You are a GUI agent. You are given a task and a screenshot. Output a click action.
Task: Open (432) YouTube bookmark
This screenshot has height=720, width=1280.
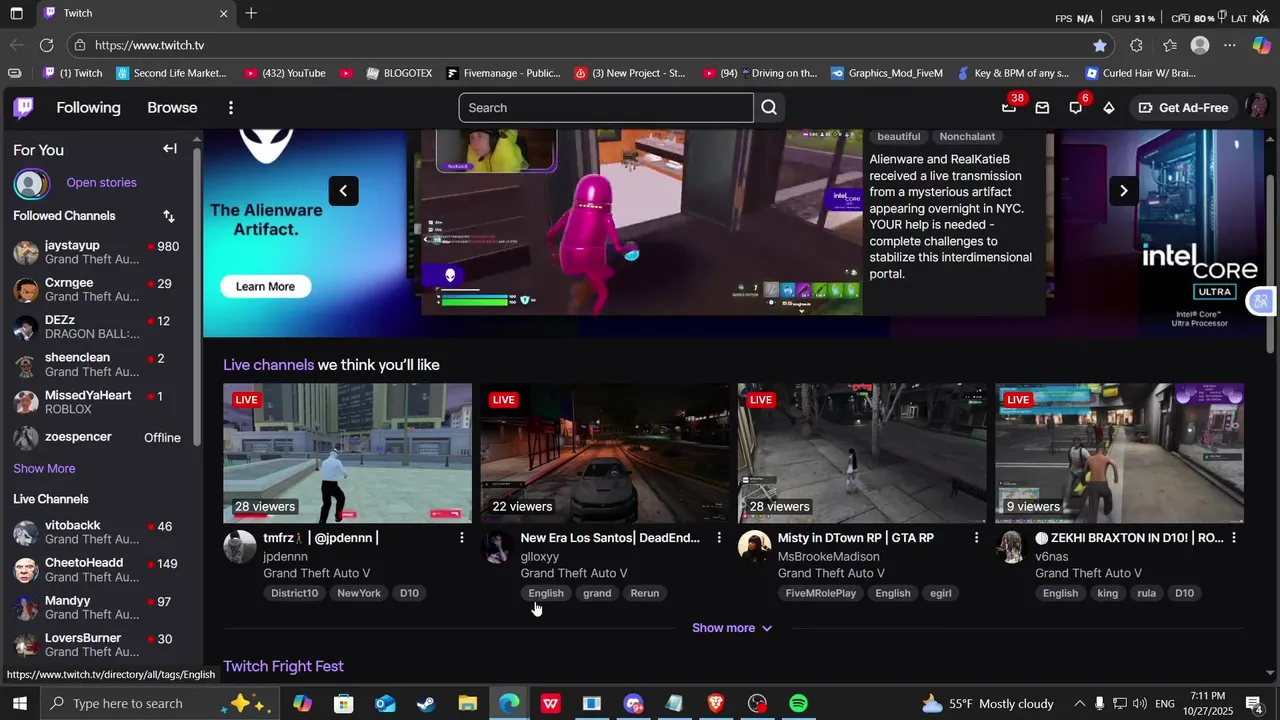point(286,73)
